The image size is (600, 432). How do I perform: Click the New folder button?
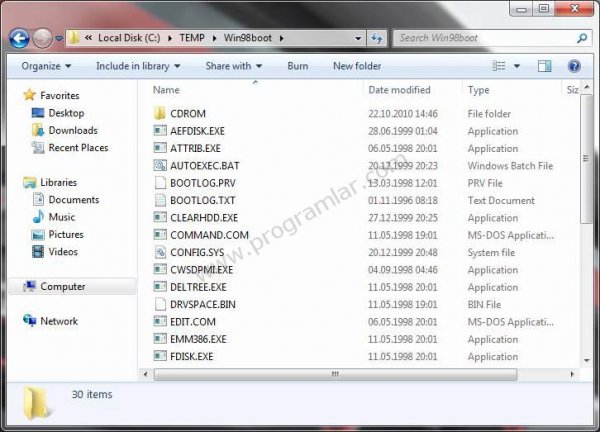pos(357,66)
